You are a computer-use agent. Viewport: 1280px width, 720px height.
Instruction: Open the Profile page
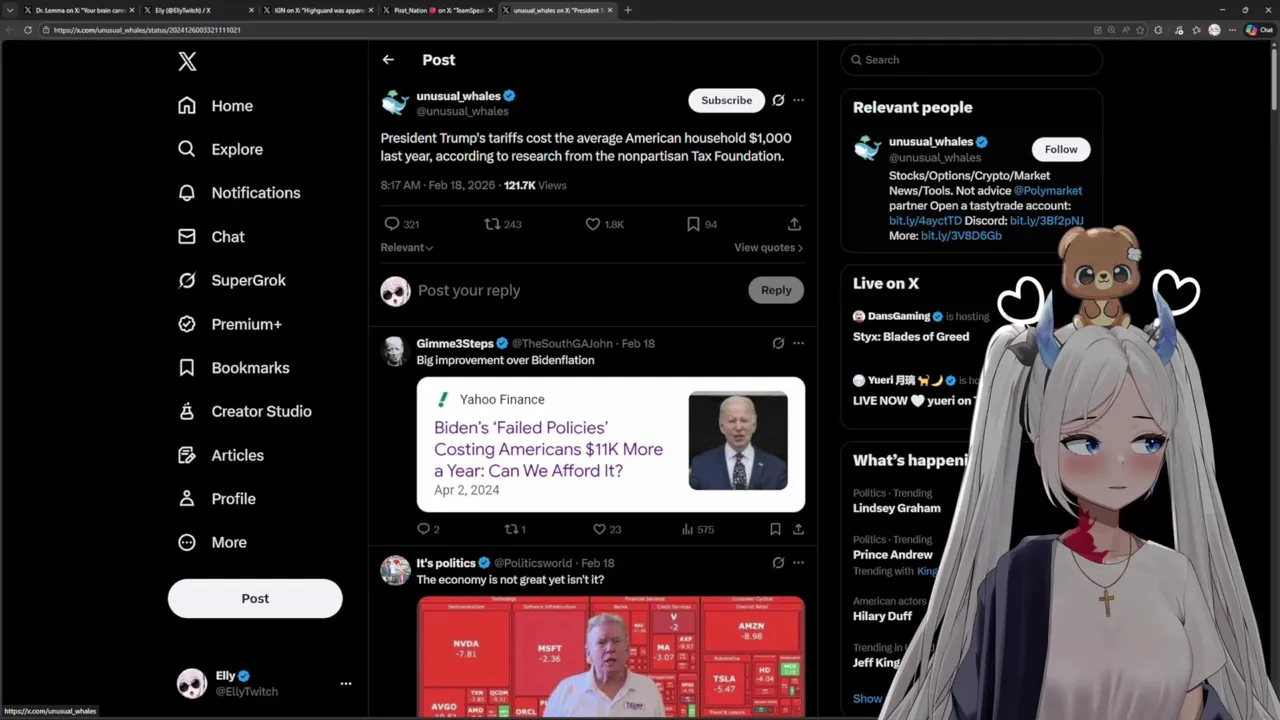[216, 499]
